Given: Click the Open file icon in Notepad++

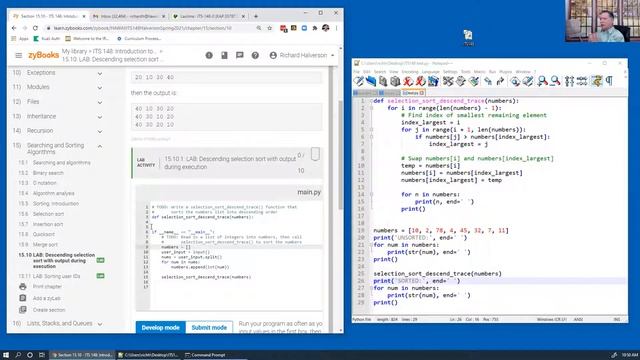Looking at the screenshot, I should [371, 81].
